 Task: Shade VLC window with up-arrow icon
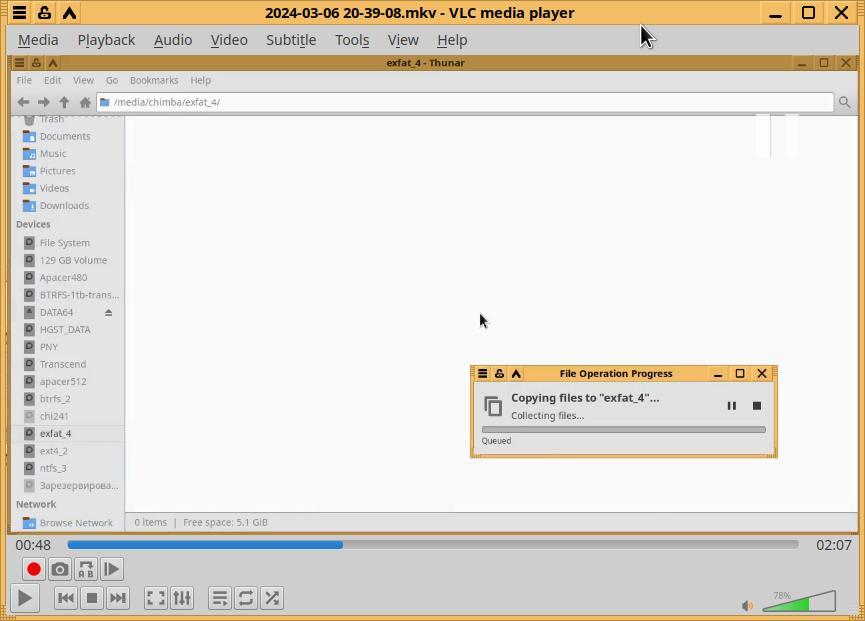pos(70,13)
